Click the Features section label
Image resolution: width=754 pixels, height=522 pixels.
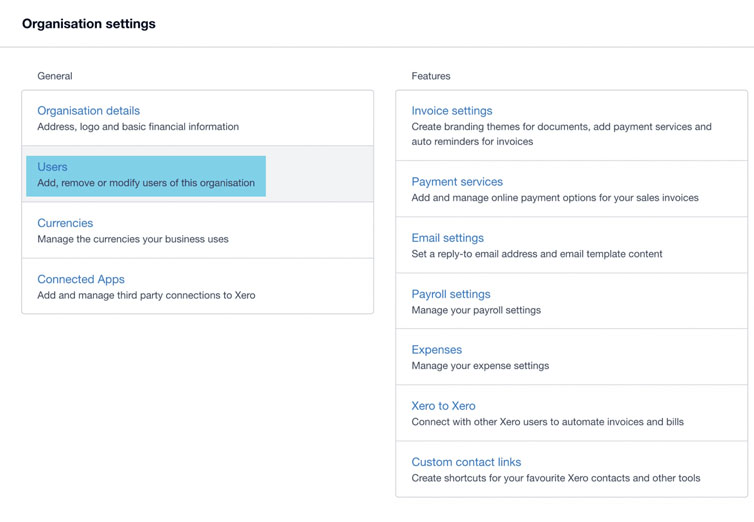[431, 76]
